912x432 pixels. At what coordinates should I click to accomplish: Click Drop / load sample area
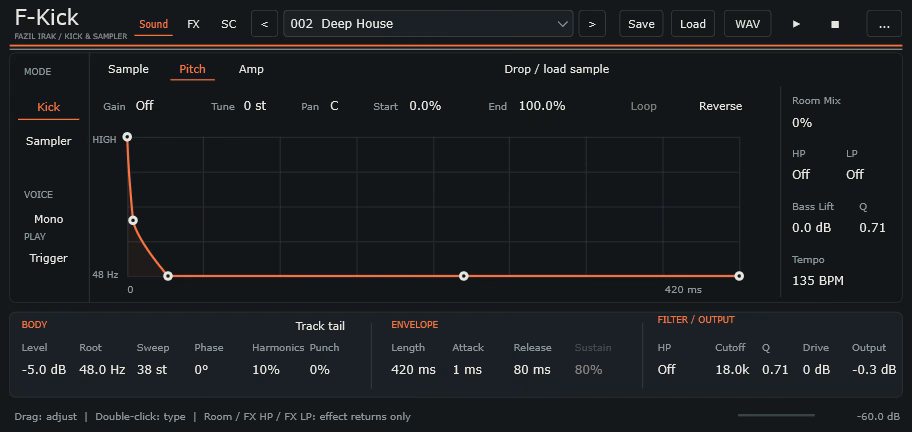(x=557, y=69)
